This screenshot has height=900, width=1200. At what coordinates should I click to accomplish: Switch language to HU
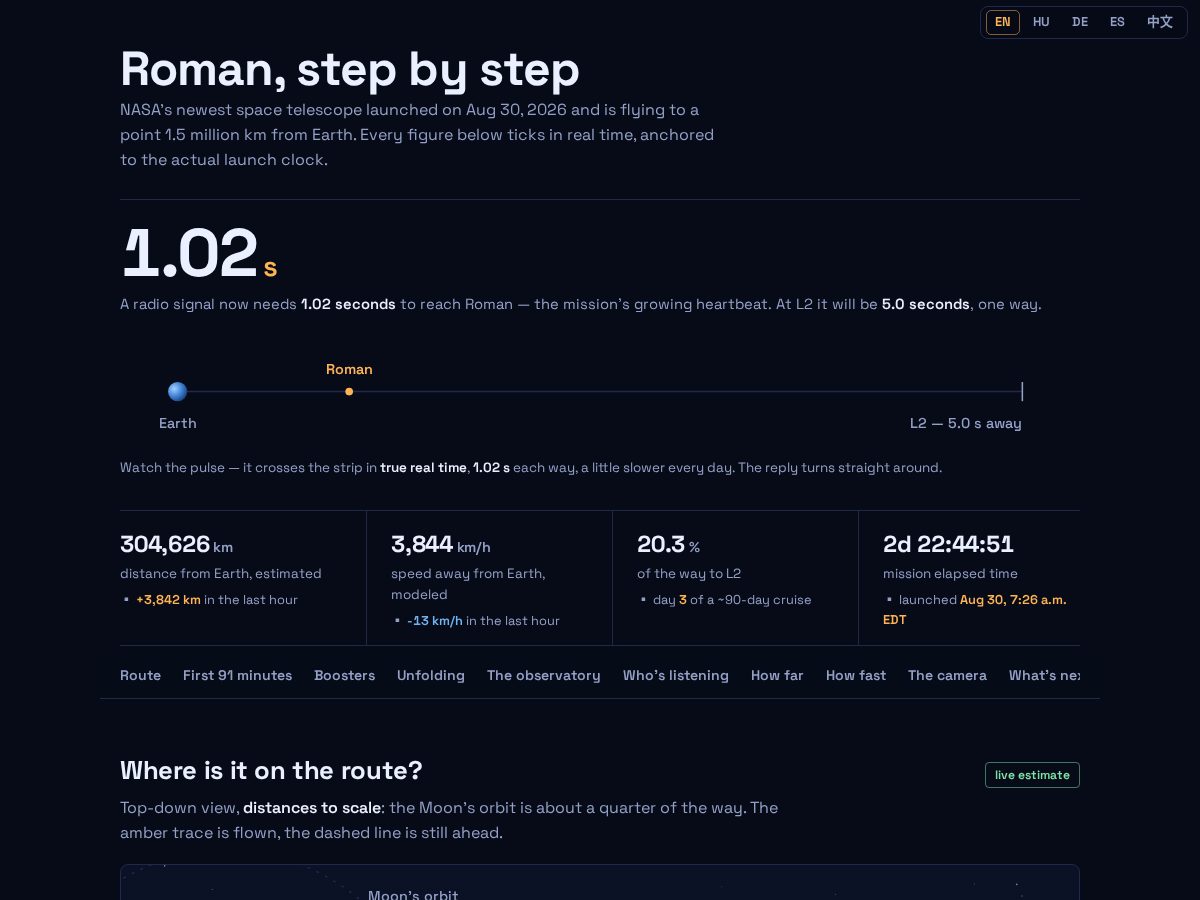tap(1041, 22)
